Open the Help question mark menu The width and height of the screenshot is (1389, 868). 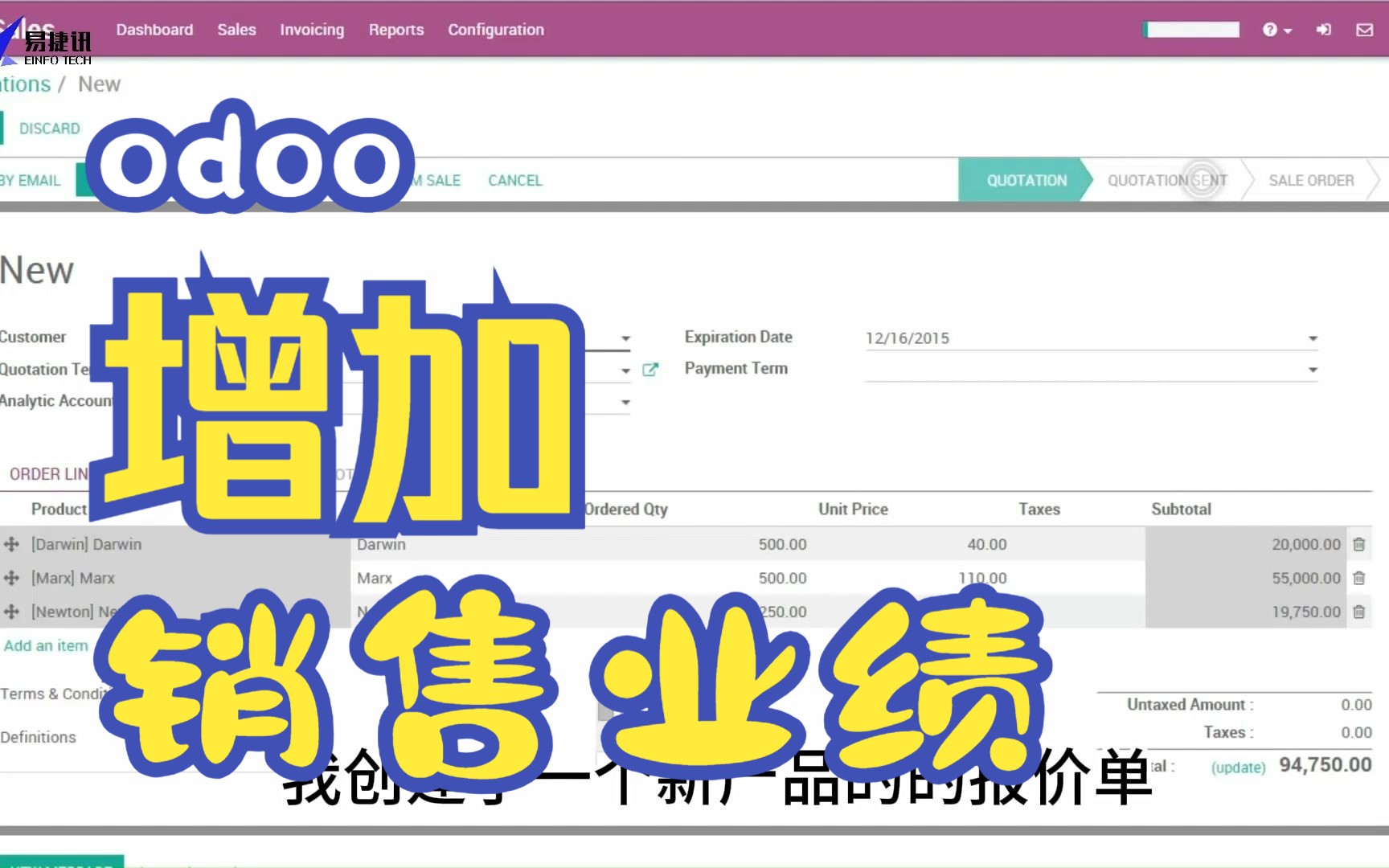1269,30
